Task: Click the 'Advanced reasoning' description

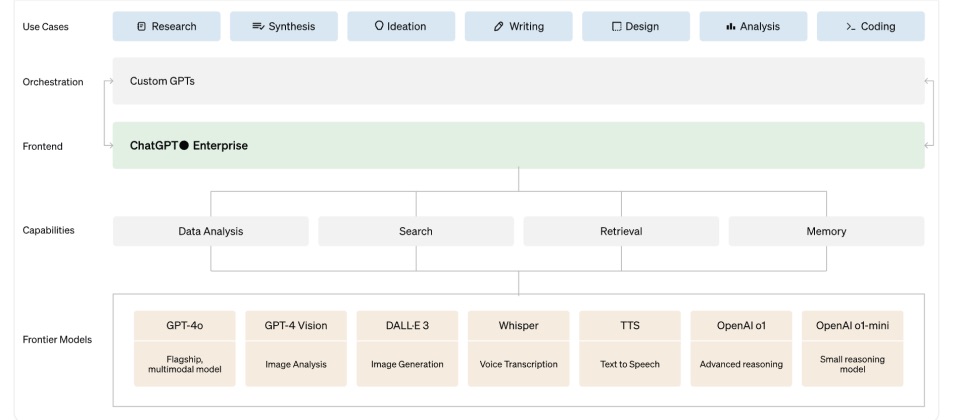Action: click(x=741, y=364)
